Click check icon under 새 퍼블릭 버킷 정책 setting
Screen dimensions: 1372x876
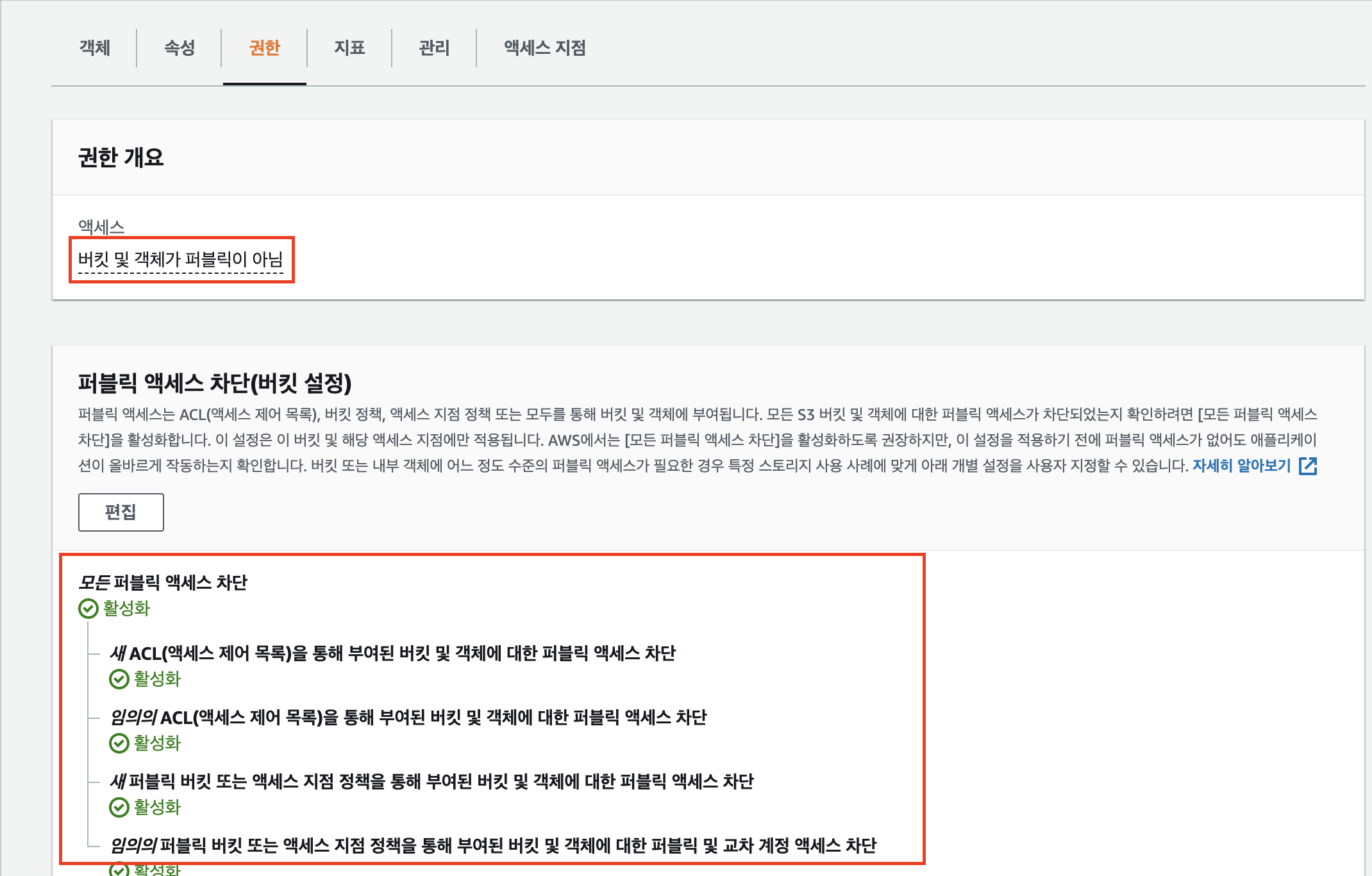(119, 807)
